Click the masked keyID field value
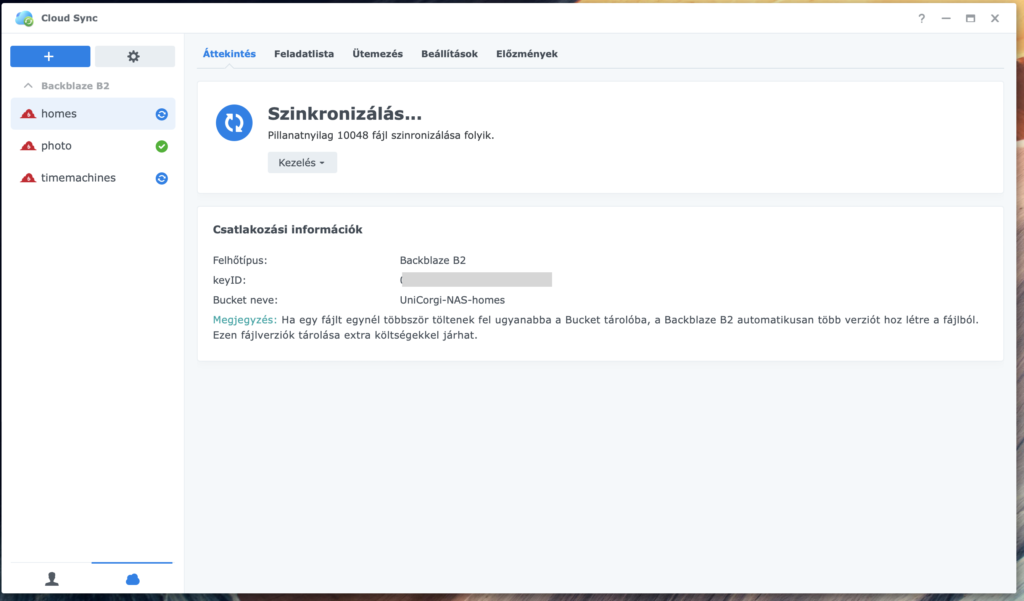1024x601 pixels. [476, 279]
